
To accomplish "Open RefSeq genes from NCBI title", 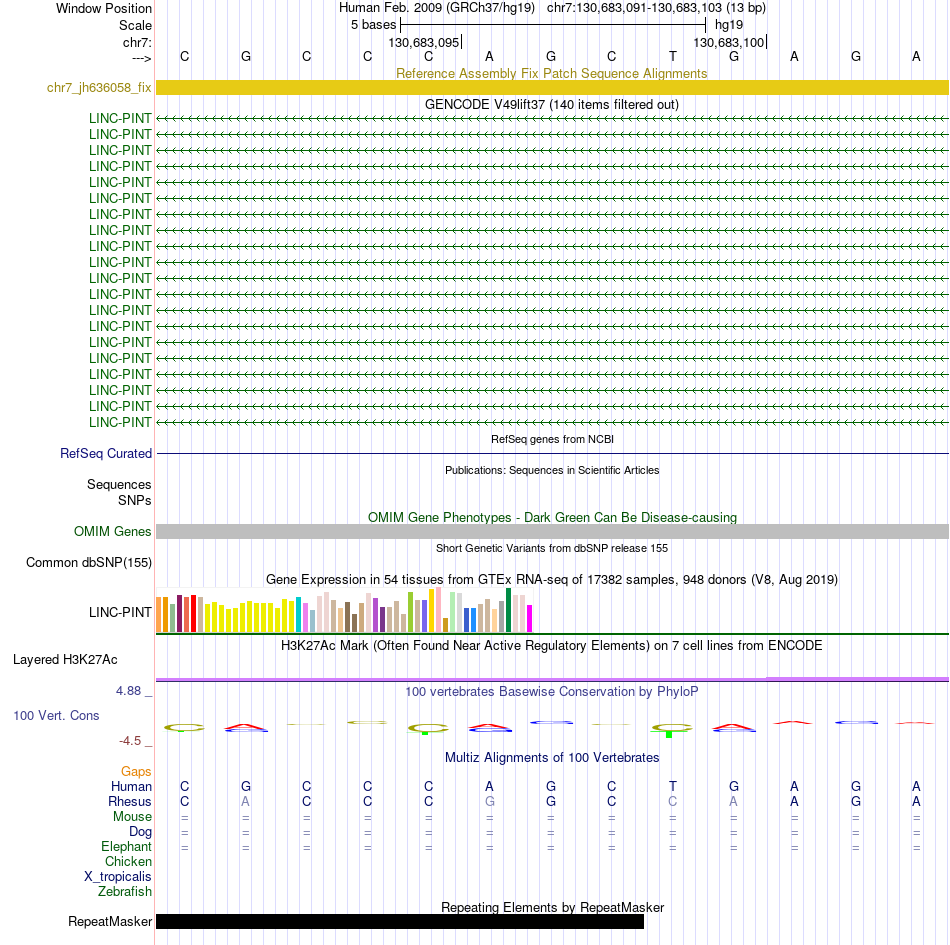I will [x=552, y=439].
